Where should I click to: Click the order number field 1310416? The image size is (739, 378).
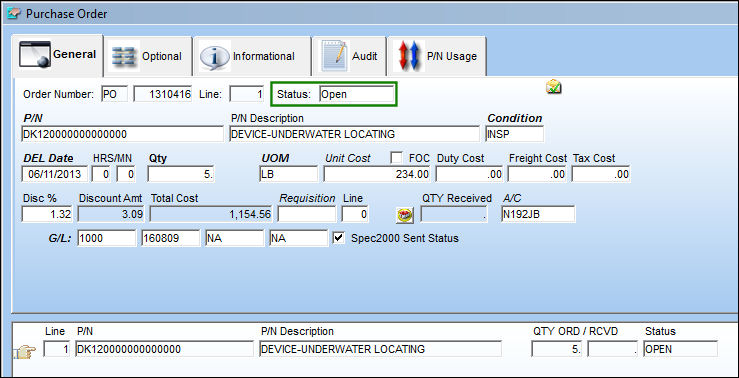[x=163, y=94]
